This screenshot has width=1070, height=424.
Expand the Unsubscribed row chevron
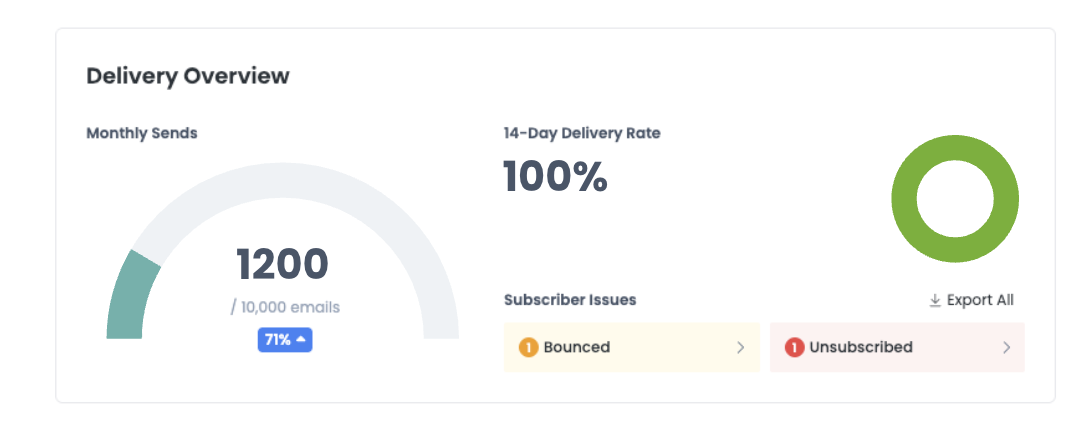tap(1006, 348)
